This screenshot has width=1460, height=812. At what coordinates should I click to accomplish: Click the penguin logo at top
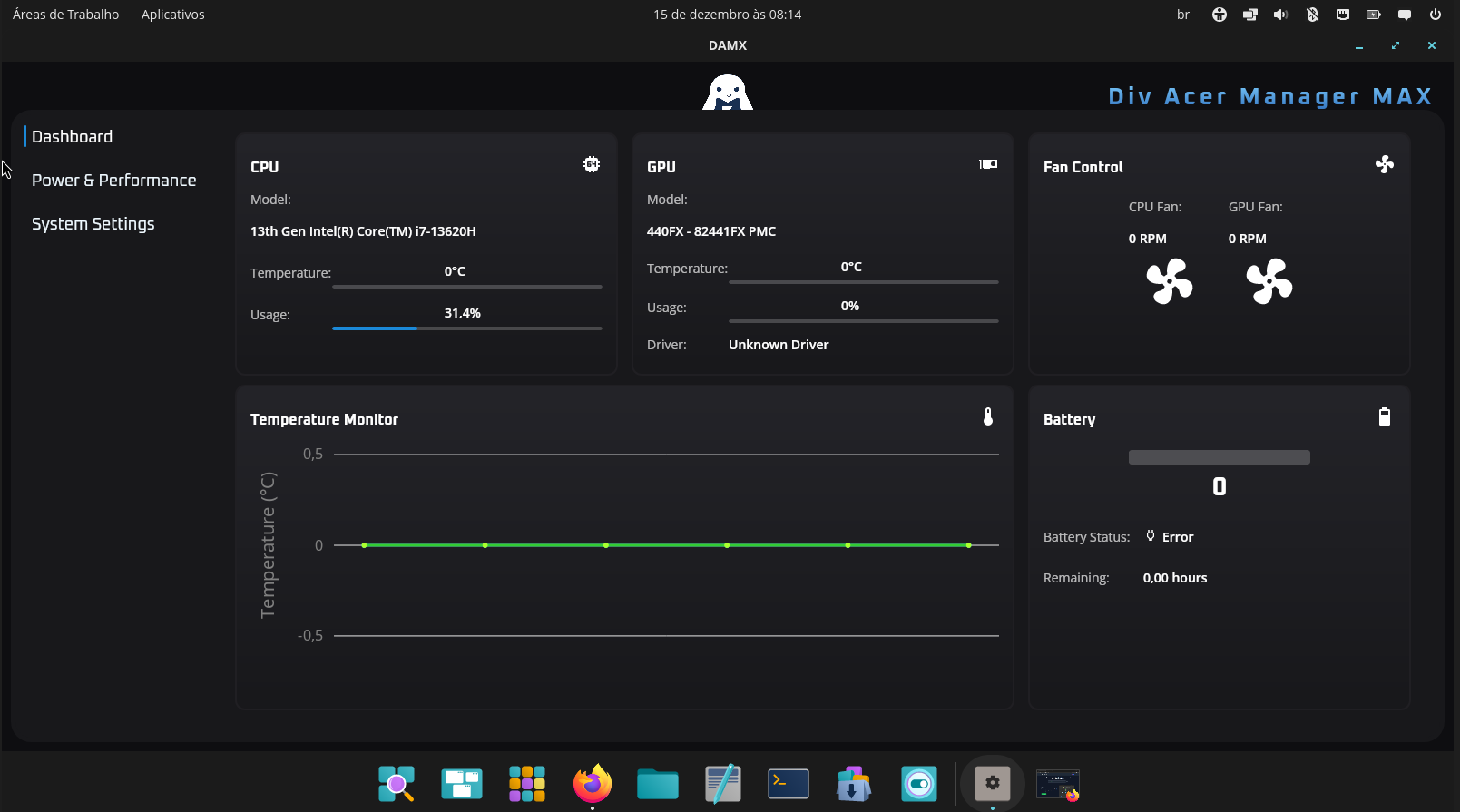[x=727, y=93]
